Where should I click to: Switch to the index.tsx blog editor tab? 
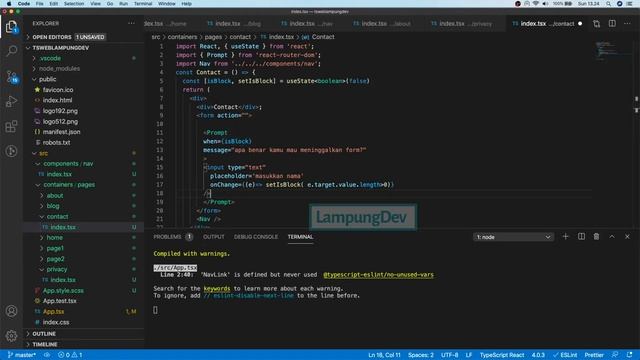point(234,24)
